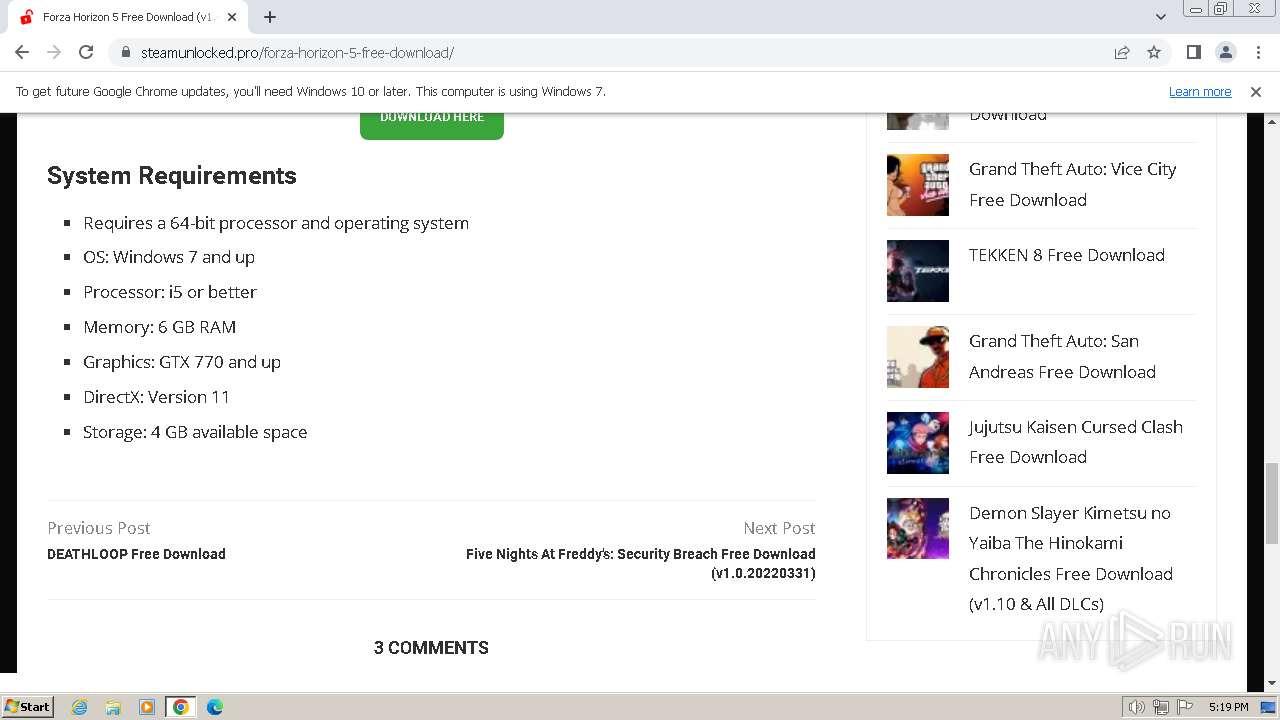Click 'Graphics: GTX 770 and up' text
The width and height of the screenshot is (1280, 720).
pos(182,362)
